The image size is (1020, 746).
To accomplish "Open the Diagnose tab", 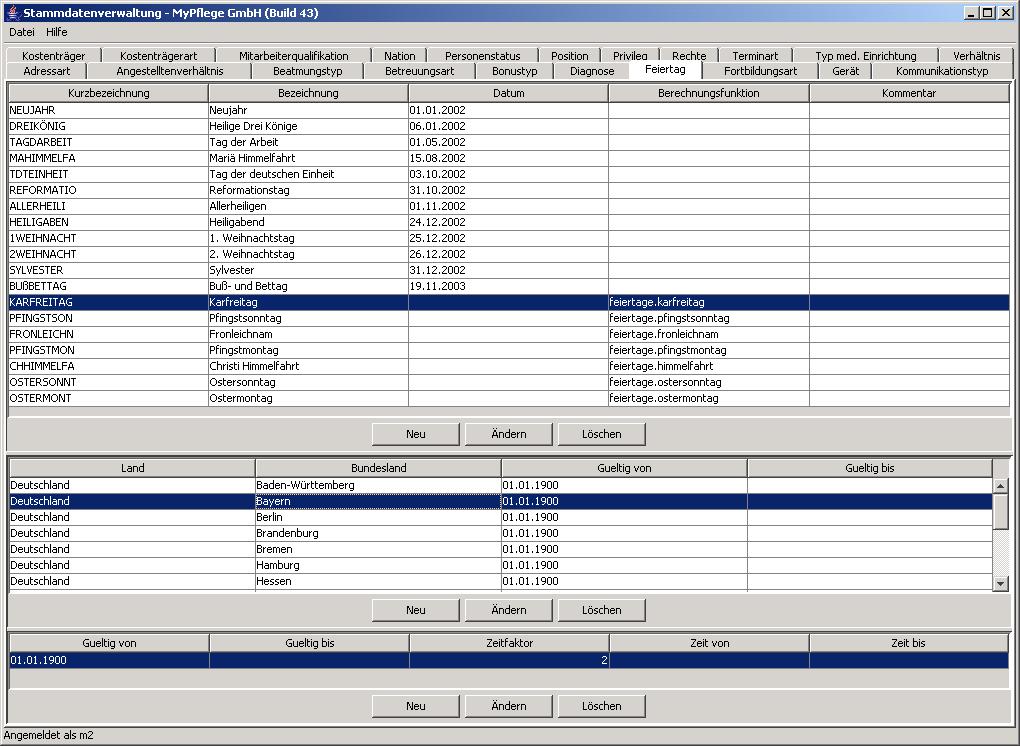I will 592,71.
